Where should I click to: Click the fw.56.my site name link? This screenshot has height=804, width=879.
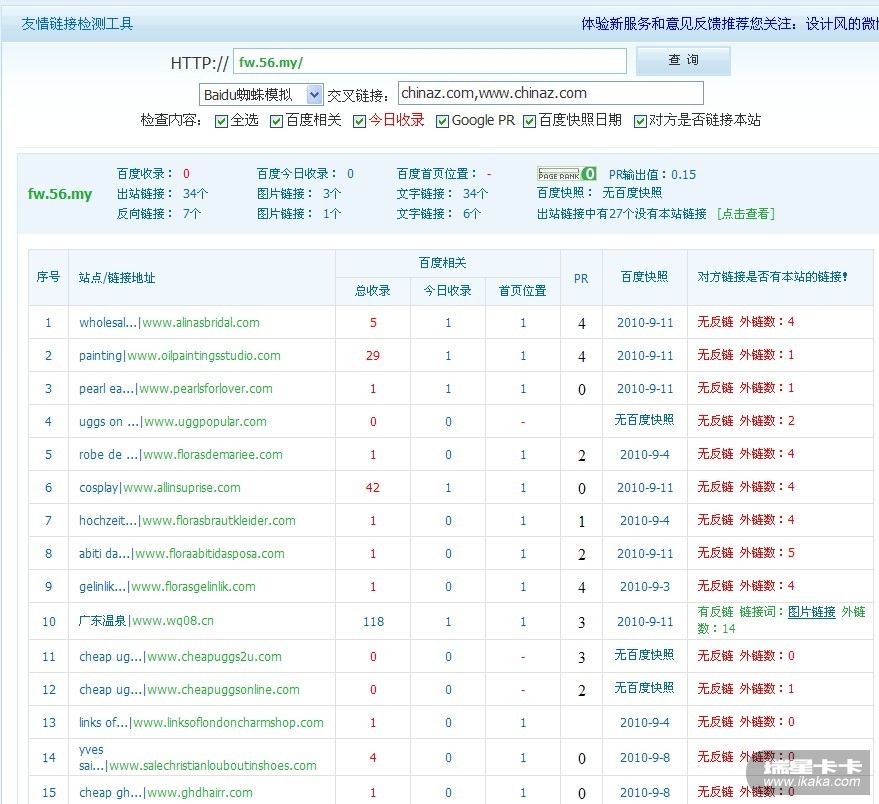click(x=60, y=194)
